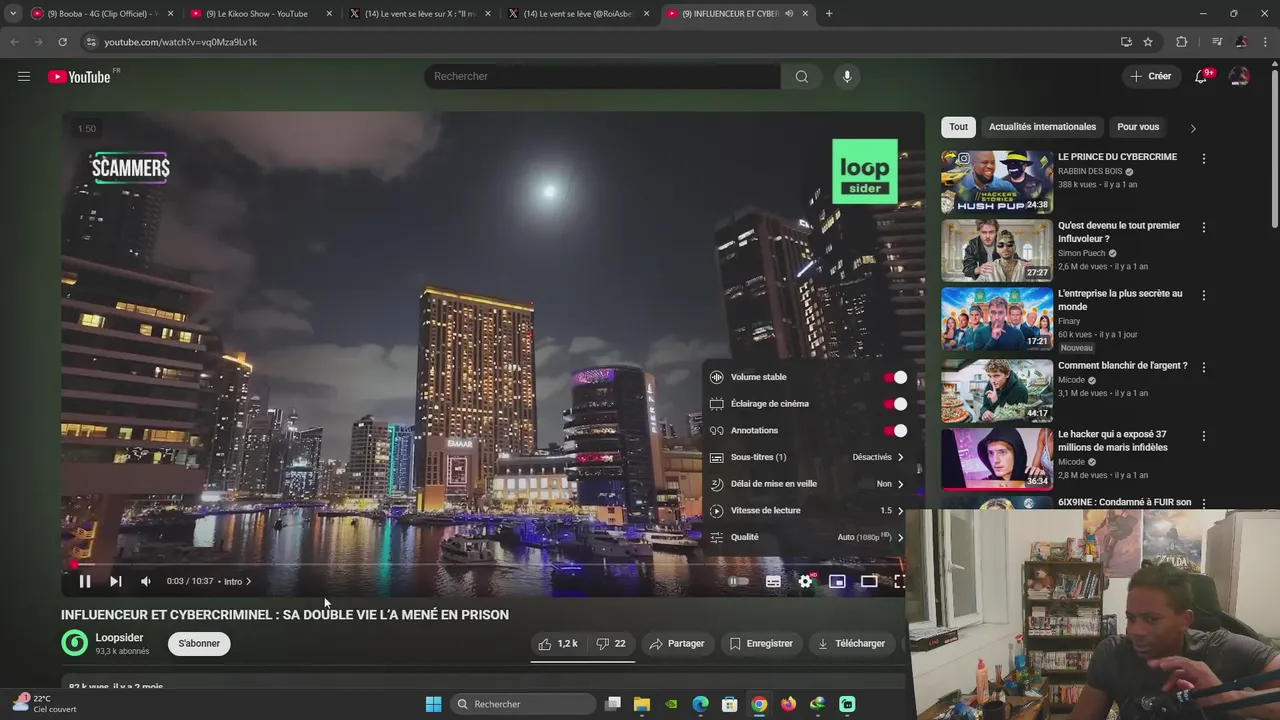Image resolution: width=1280 pixels, height=720 pixels.
Task: Open L'entreprise la plus secrète thumbnail
Action: coord(997,319)
